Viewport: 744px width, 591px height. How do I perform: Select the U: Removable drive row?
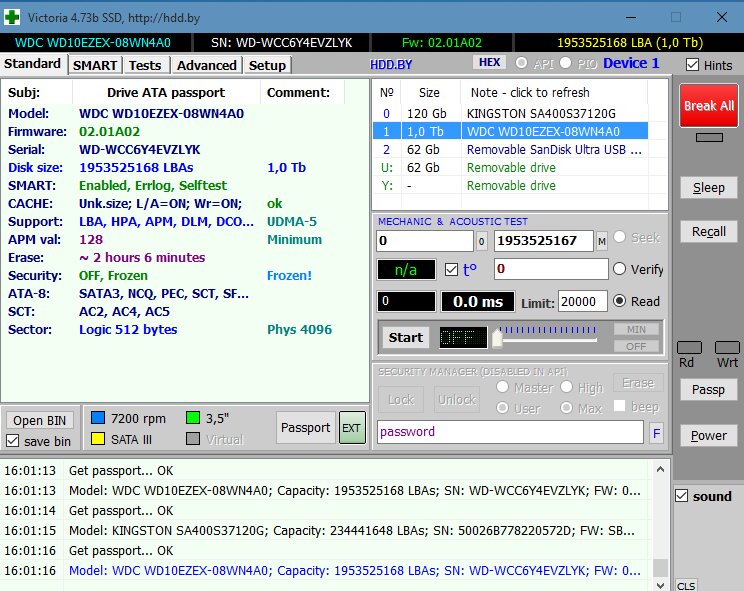pos(511,167)
